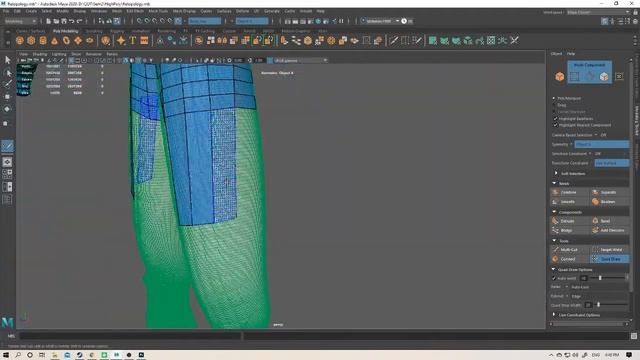Click the Redo arrow on the status line

coord(79,21)
